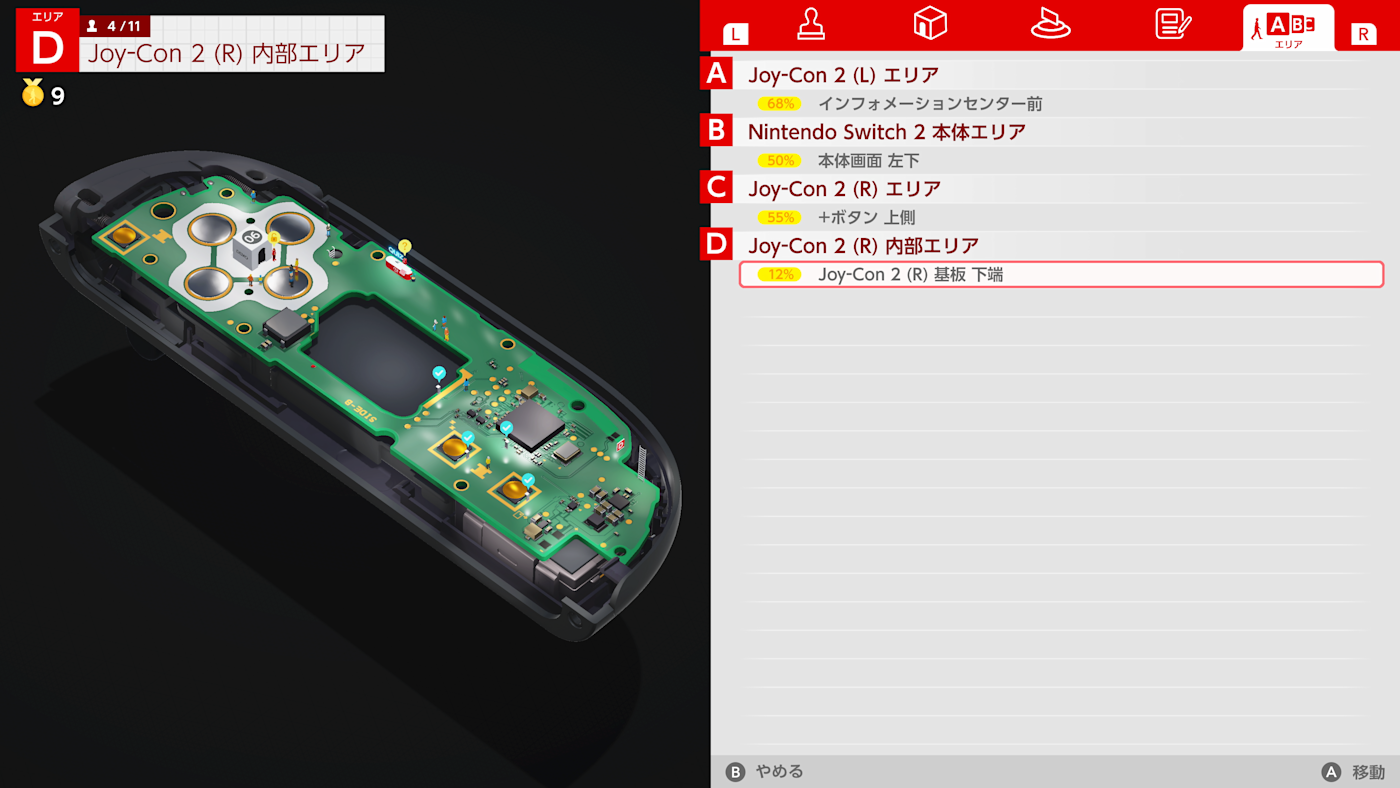Screen dimensions: 1400x788
Task: Select Joy-Con 2 (R) 内部エリア heading in list
Action: 863,246
